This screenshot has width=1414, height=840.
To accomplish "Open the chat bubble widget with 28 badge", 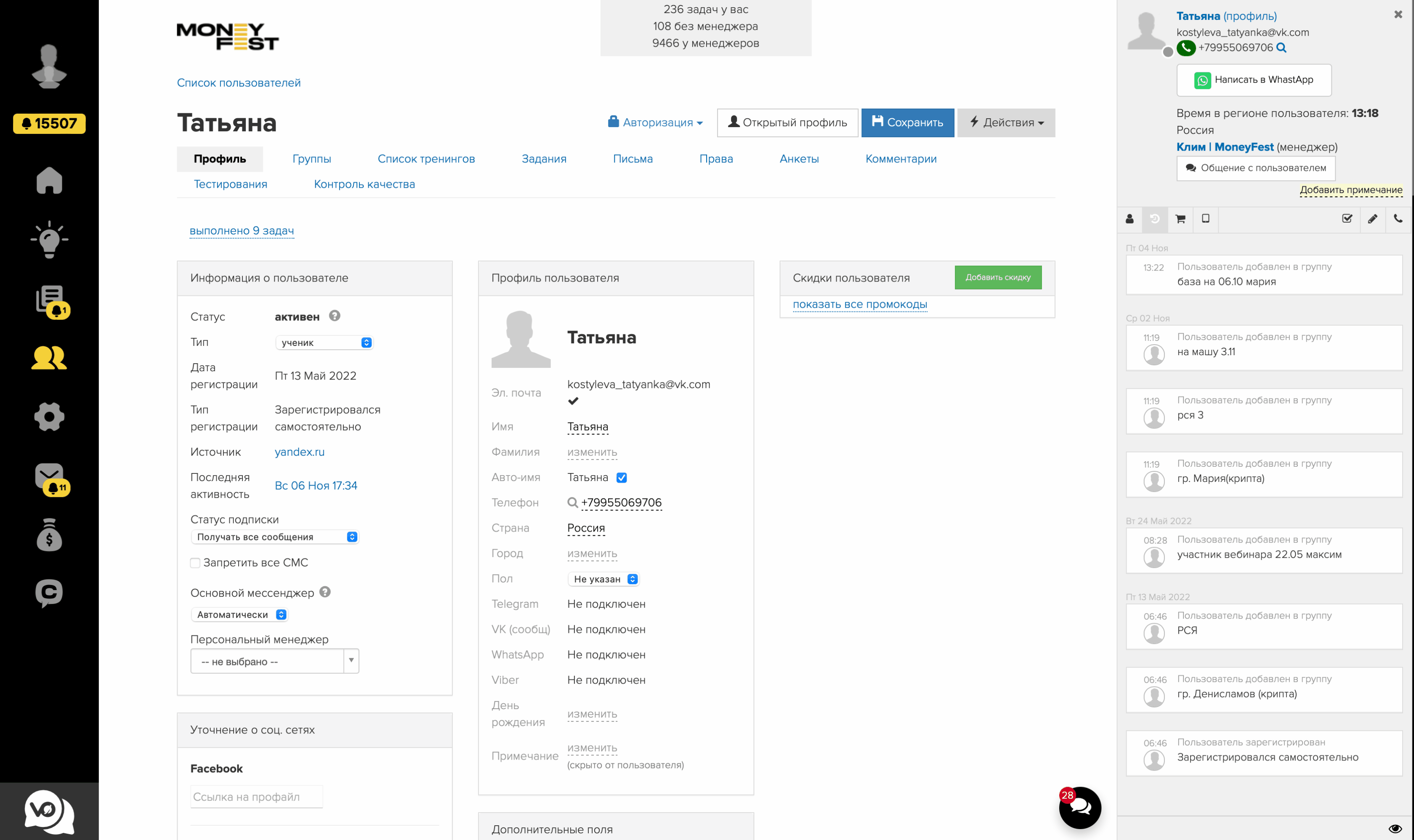I will [1080, 808].
